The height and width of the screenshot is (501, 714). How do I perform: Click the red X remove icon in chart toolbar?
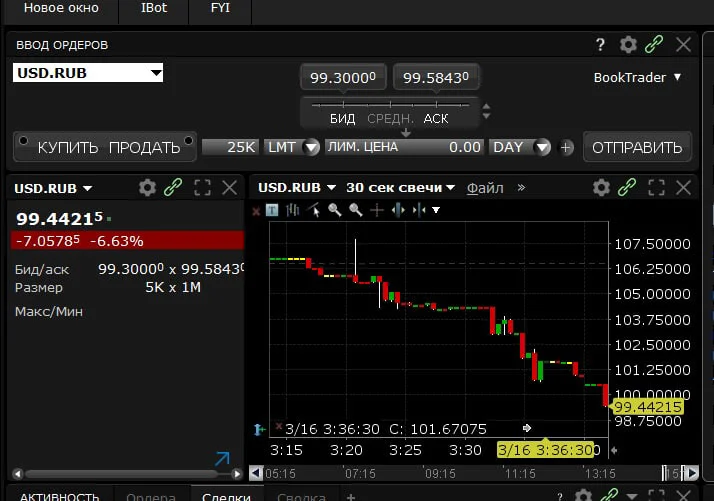pos(256,211)
